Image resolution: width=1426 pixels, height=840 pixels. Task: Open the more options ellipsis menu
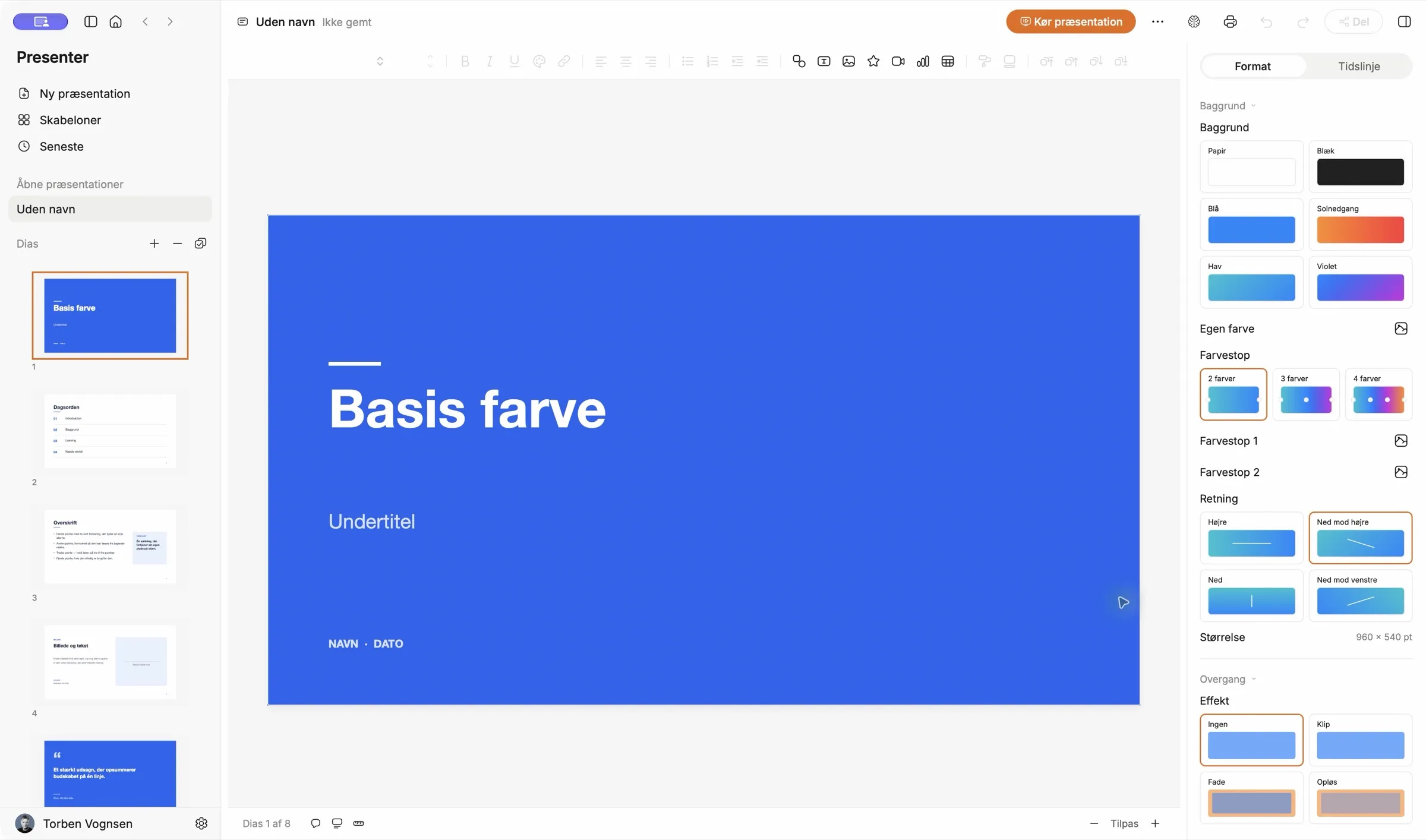point(1157,22)
